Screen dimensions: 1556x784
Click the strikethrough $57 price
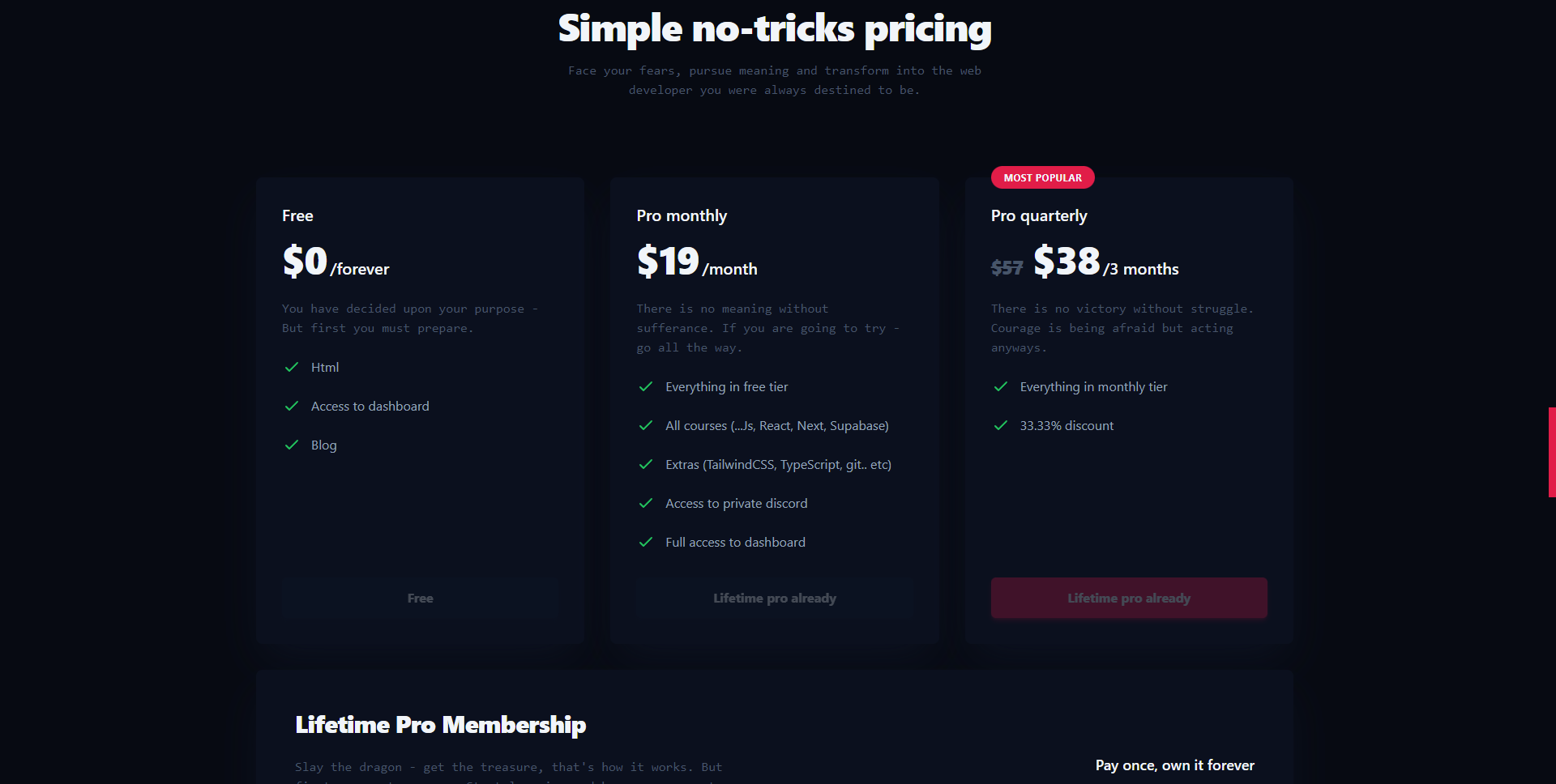[1007, 268]
